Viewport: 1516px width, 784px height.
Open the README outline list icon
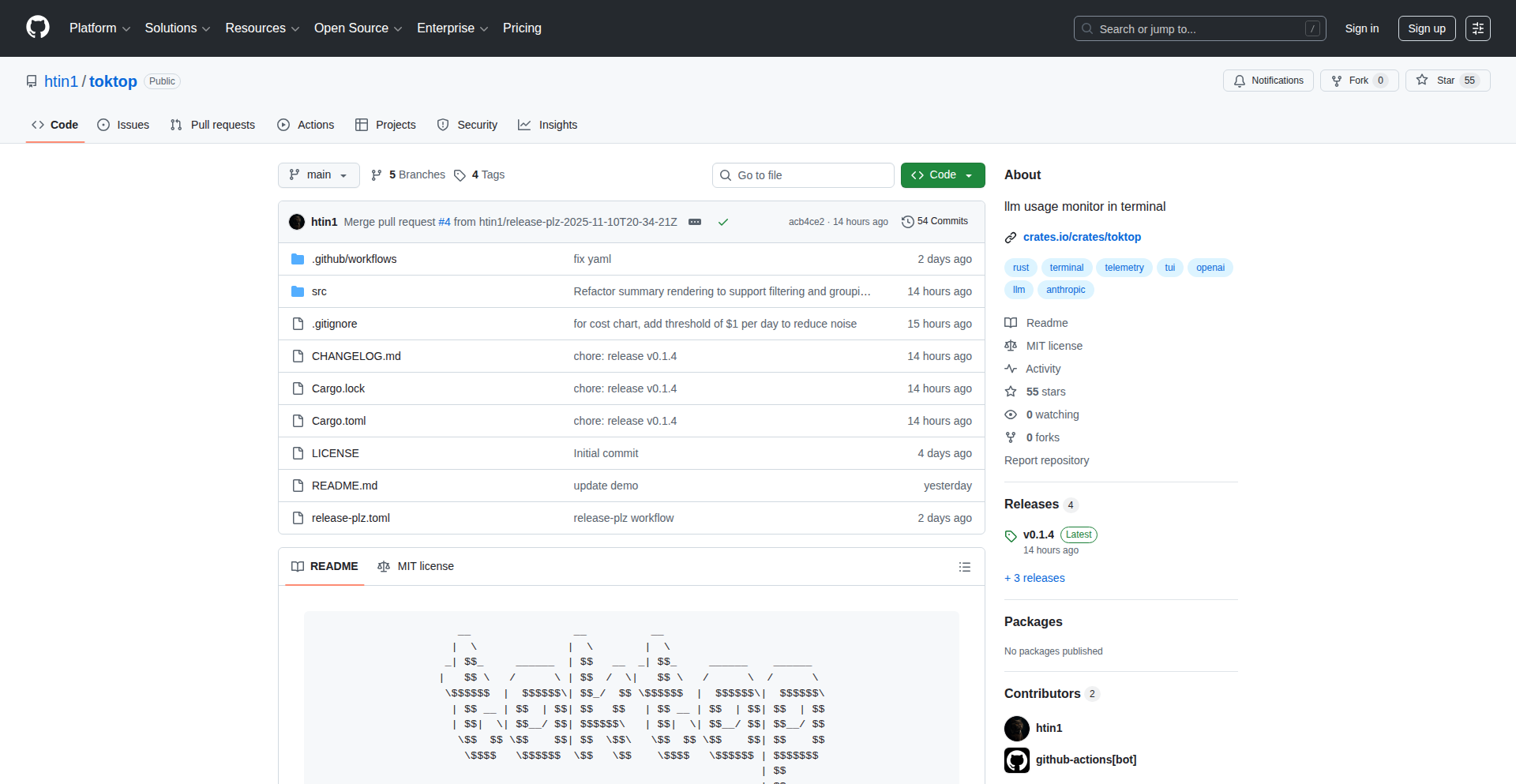964,567
